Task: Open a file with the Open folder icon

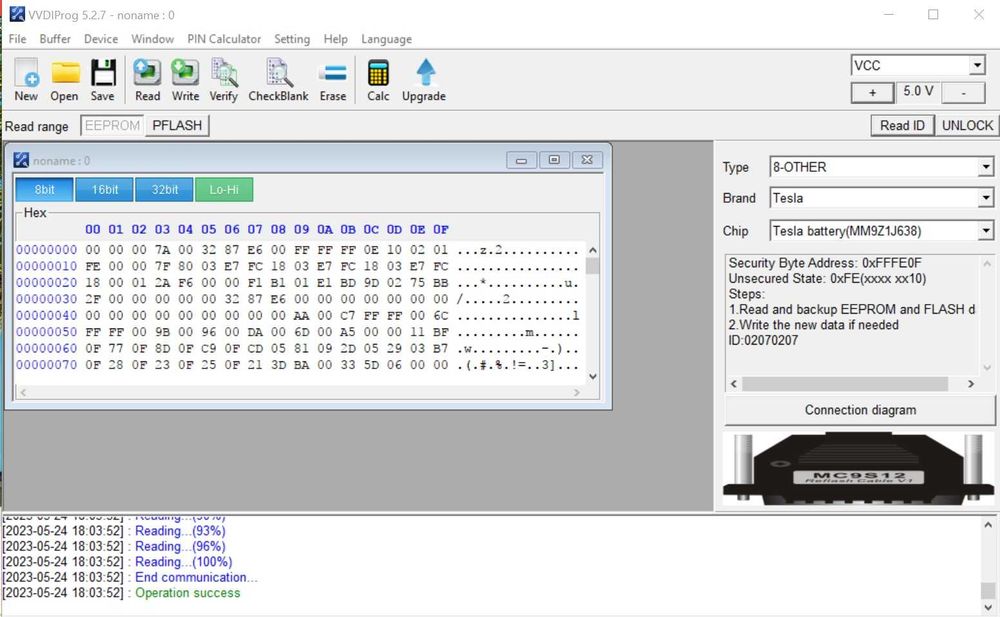Action: coord(64,79)
